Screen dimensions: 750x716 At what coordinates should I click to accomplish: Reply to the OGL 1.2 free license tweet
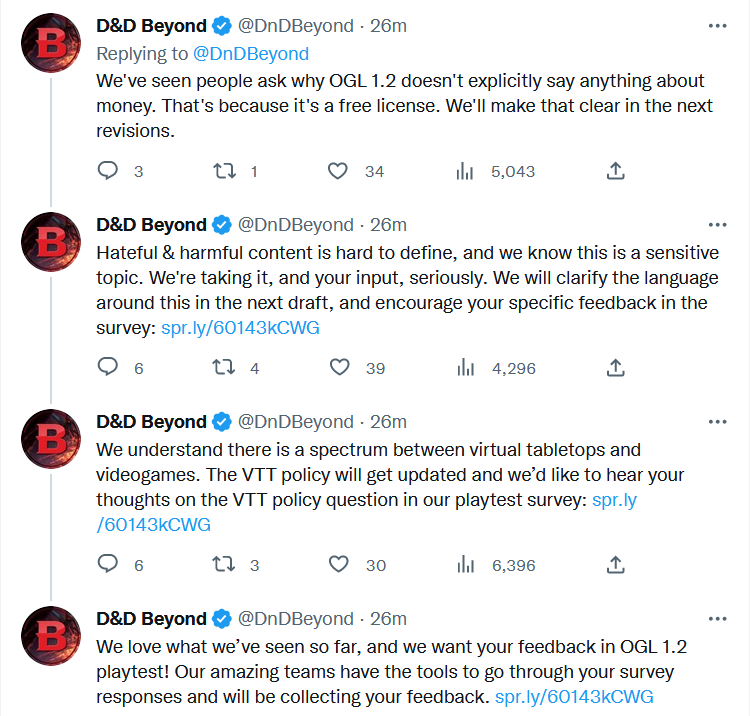[x=108, y=171]
